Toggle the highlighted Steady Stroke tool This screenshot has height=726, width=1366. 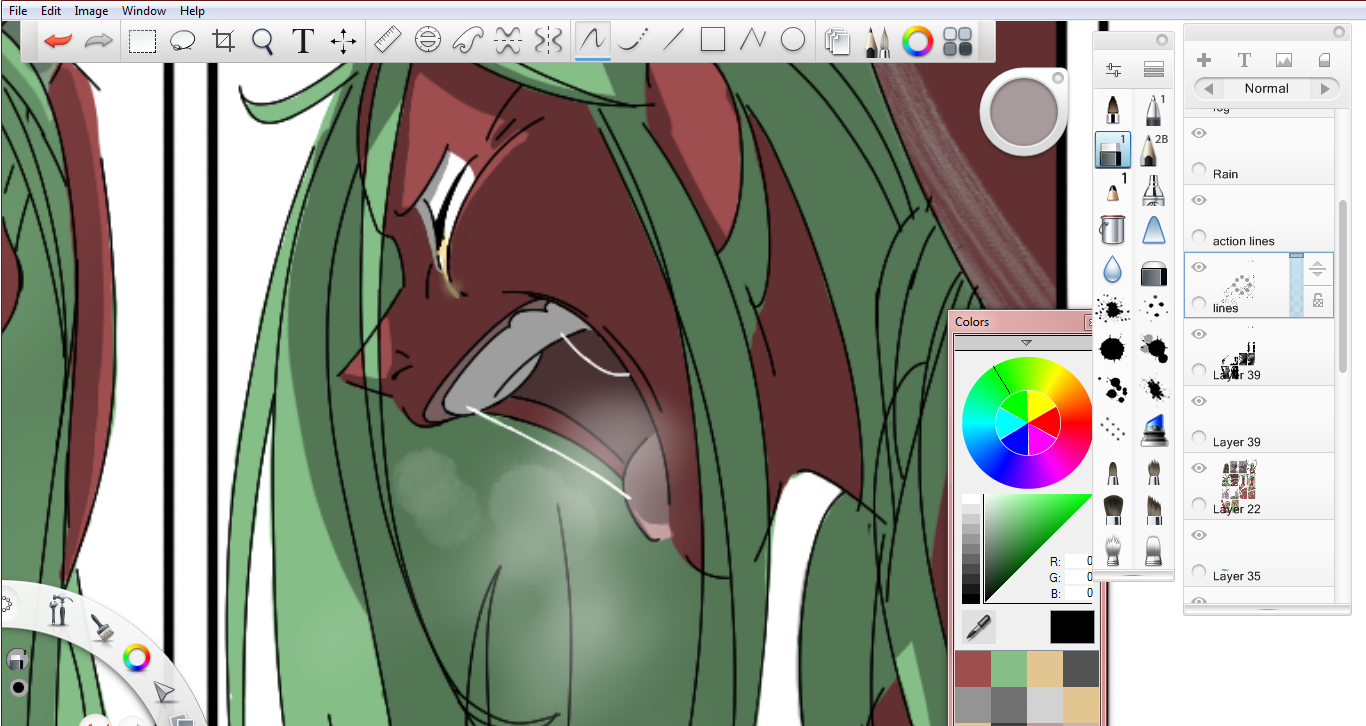(593, 41)
